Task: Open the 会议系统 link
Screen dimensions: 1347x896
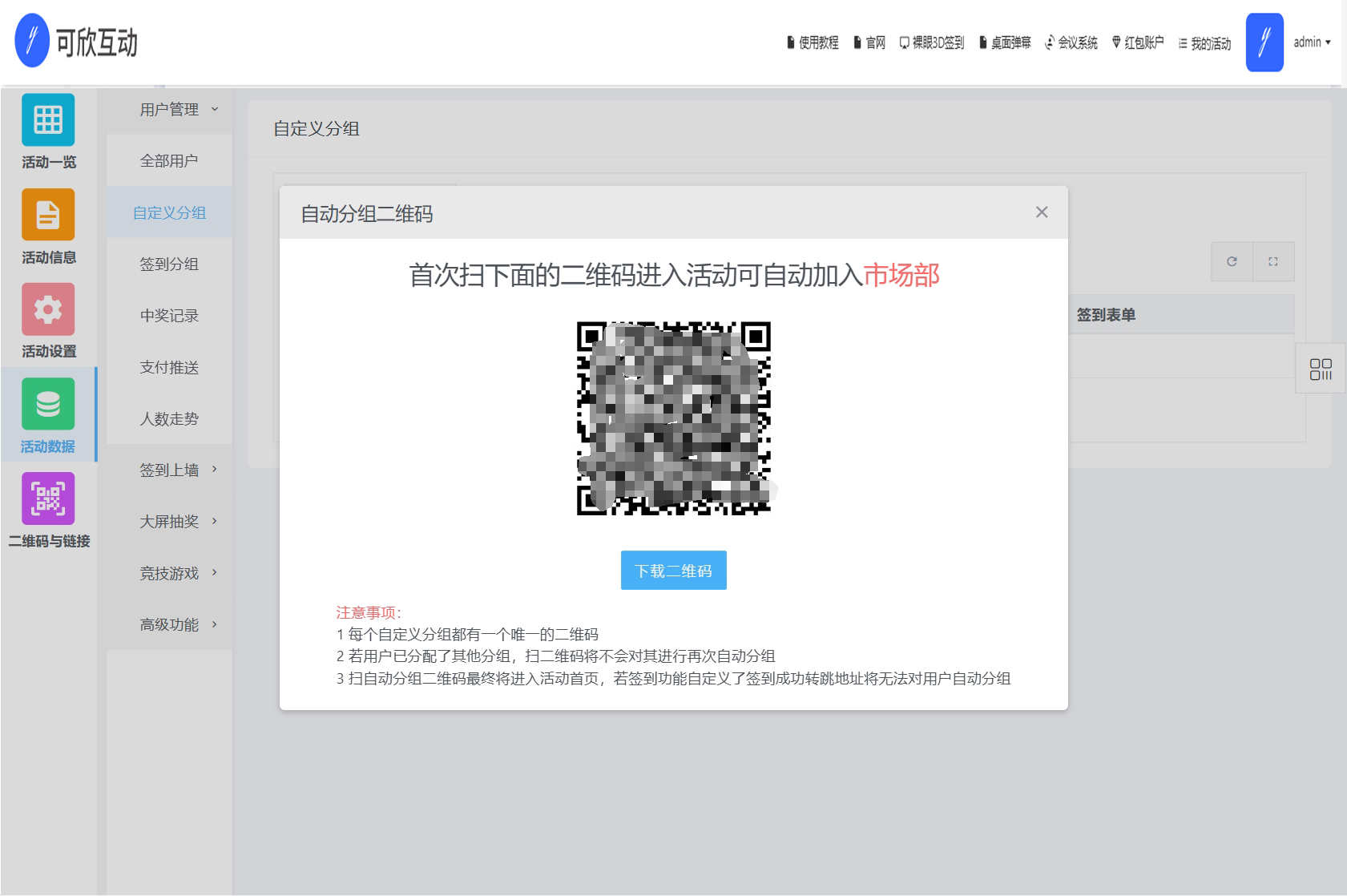Action: pyautogui.click(x=1071, y=42)
